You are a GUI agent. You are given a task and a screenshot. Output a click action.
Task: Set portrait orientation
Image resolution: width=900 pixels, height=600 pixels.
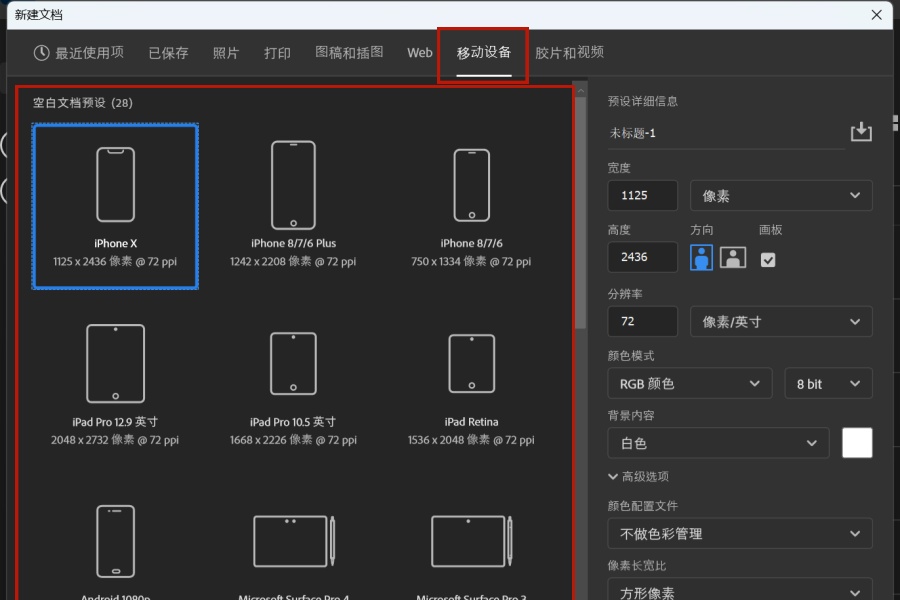pos(701,257)
